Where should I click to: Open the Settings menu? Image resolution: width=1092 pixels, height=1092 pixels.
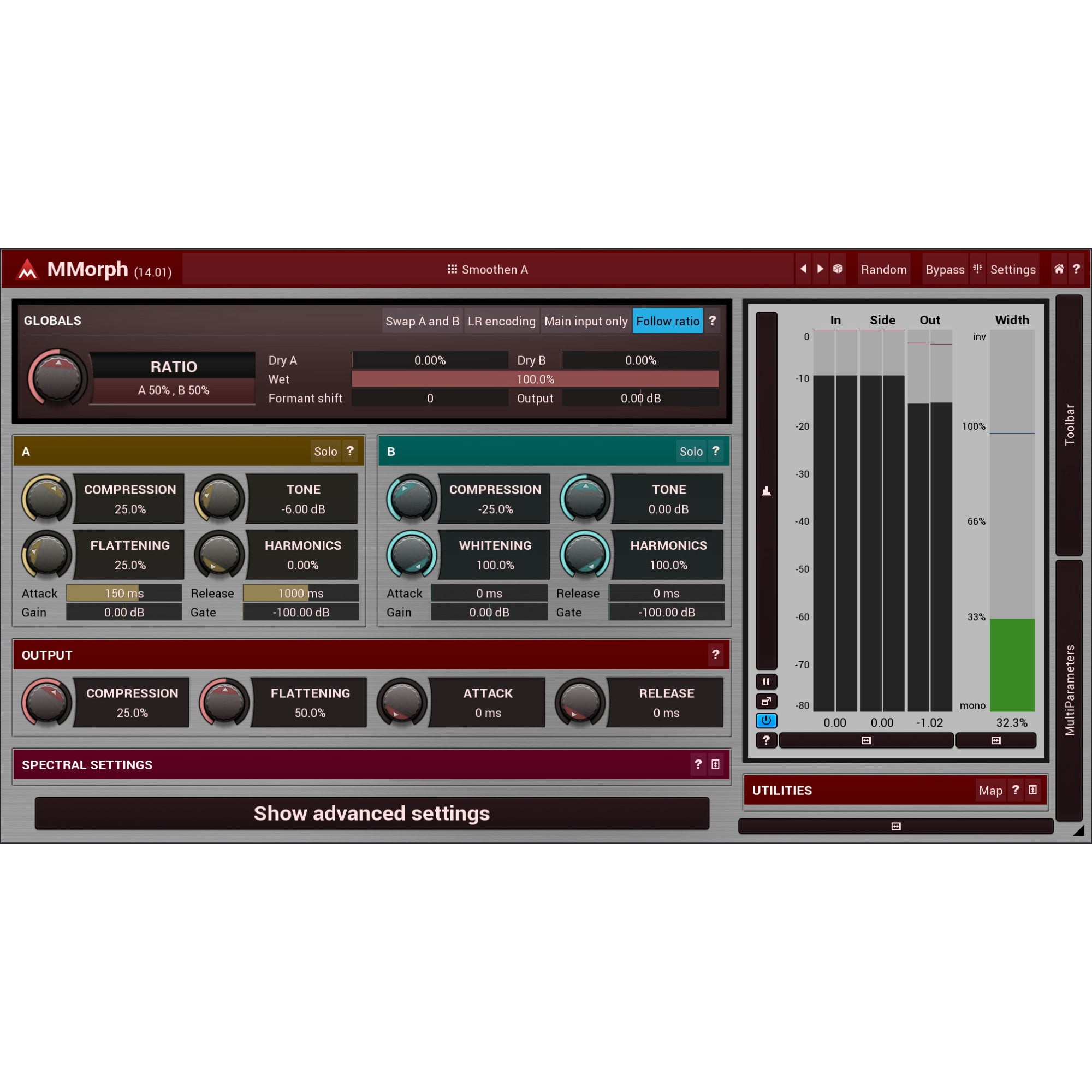[x=1013, y=269]
